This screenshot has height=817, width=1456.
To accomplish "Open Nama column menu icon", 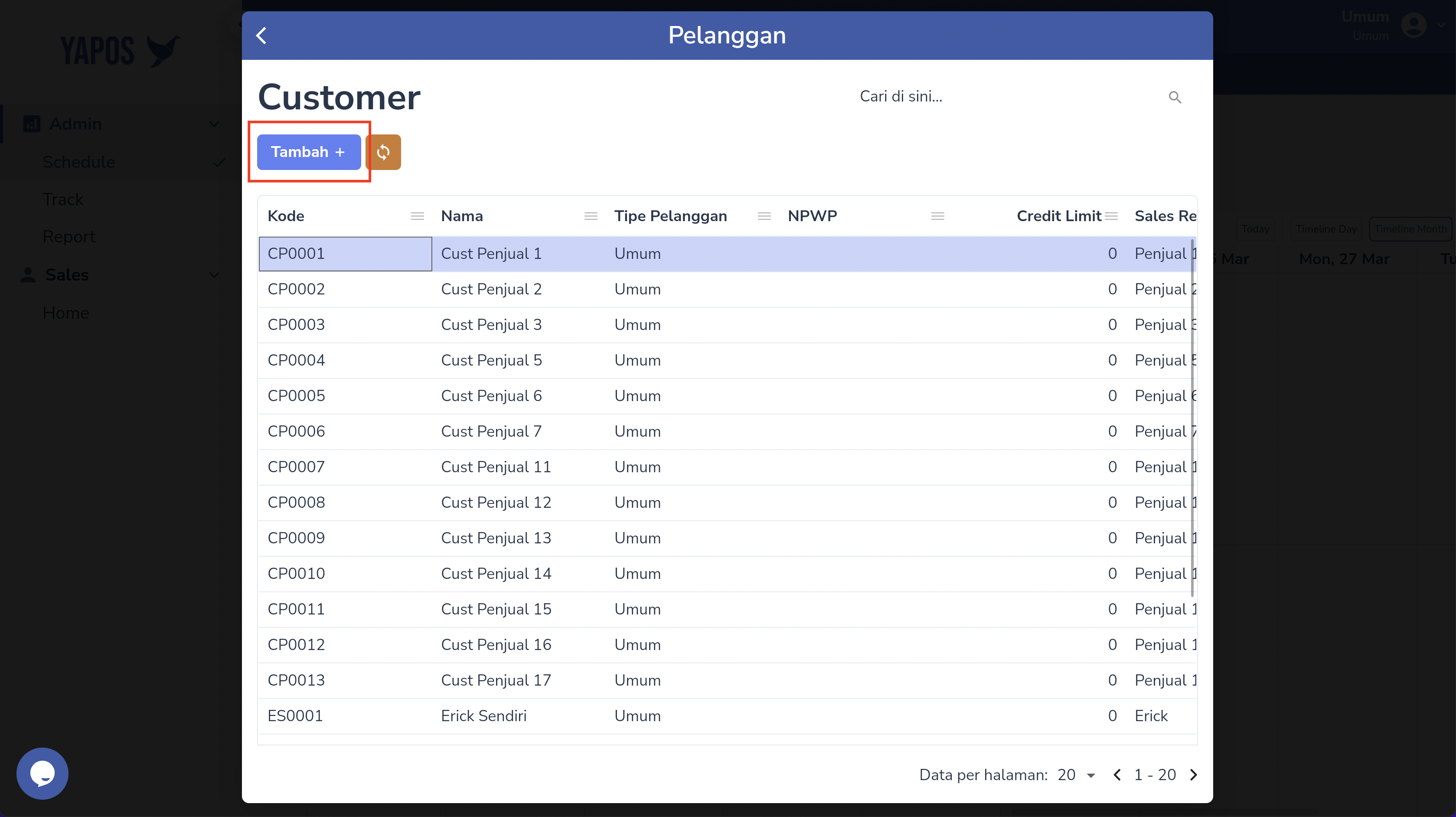I will coord(591,216).
